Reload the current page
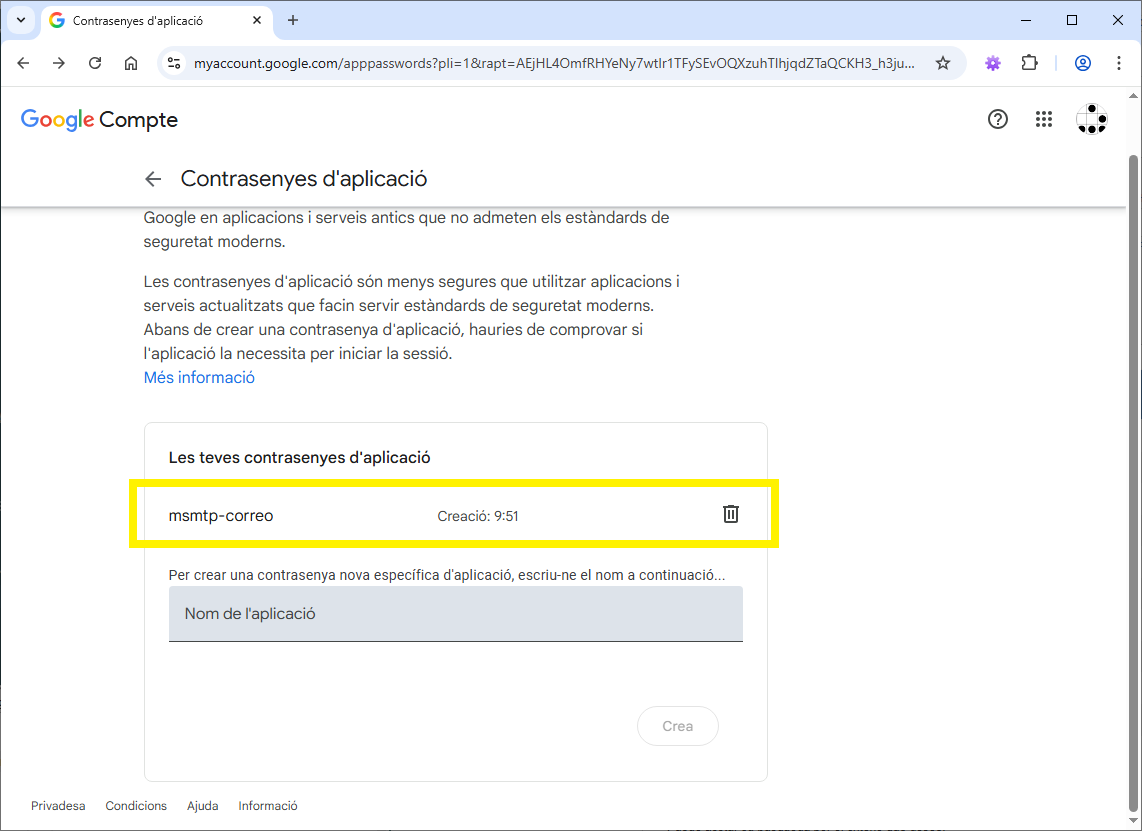 95,62
